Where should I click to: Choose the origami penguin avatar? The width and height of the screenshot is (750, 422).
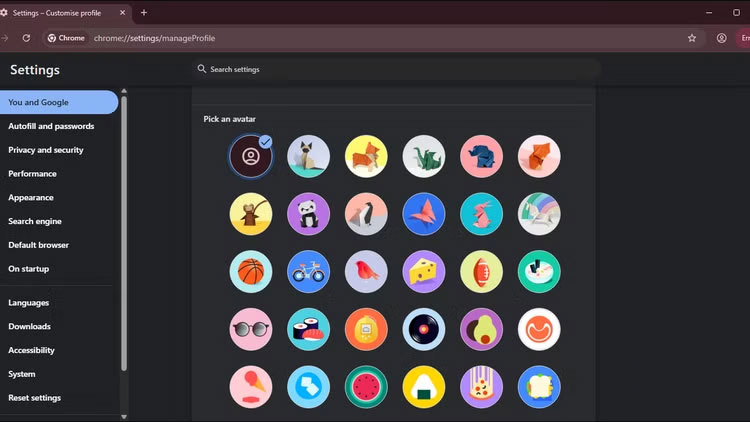click(x=366, y=214)
